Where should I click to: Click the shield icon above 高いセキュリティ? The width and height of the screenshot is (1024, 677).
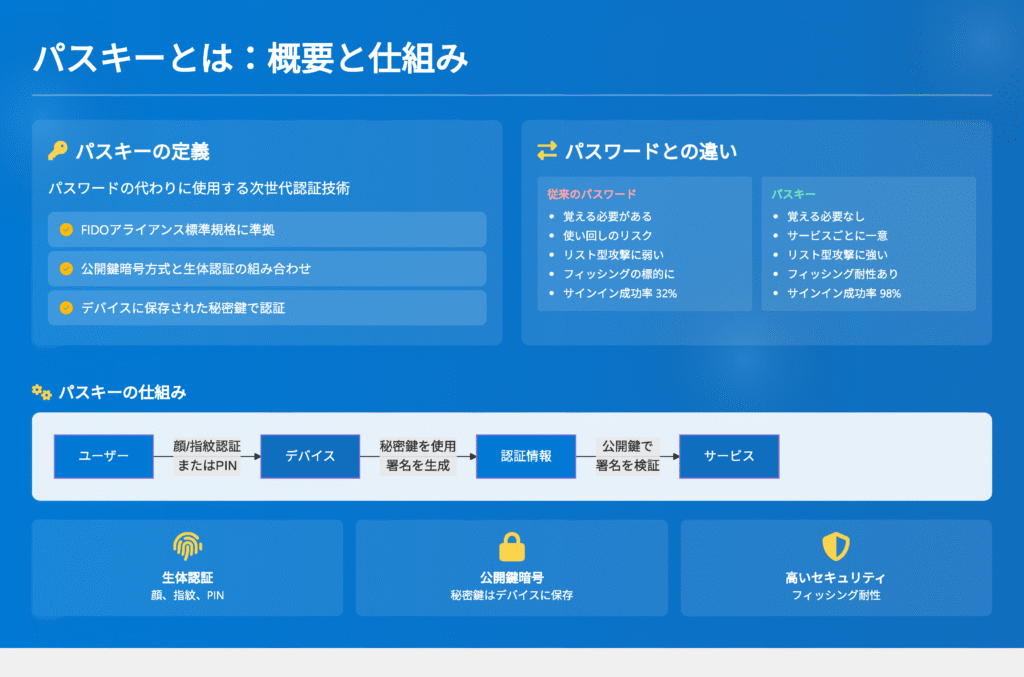point(835,546)
